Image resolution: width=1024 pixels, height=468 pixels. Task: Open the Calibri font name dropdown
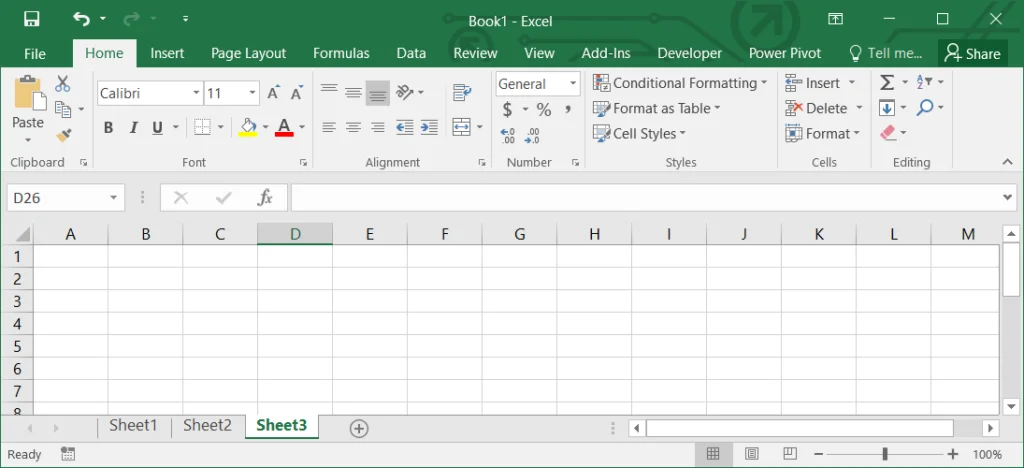pyautogui.click(x=196, y=93)
